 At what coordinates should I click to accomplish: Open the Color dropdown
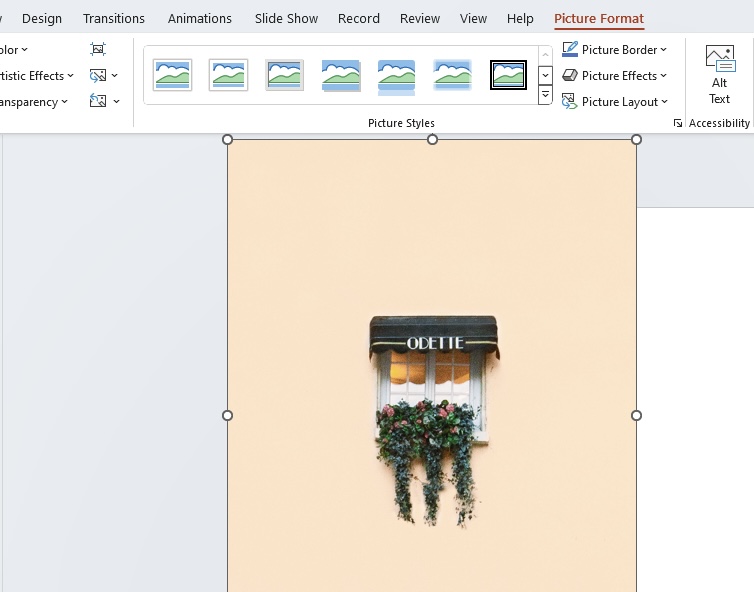click(x=13, y=50)
